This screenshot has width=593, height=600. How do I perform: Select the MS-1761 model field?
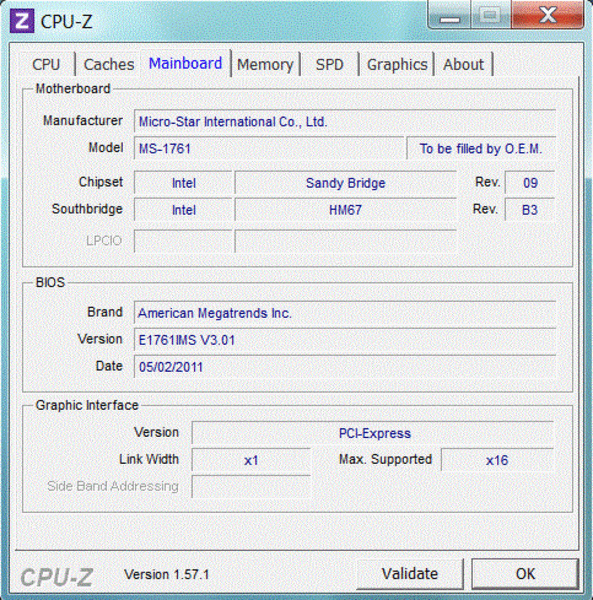coord(269,148)
